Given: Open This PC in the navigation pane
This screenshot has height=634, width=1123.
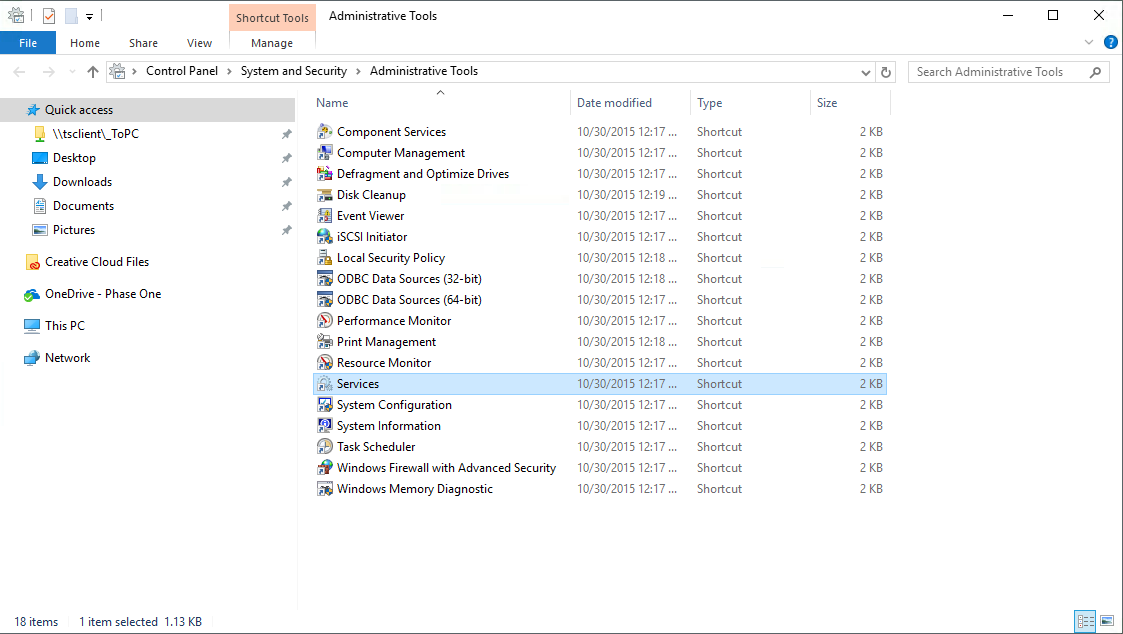Looking at the screenshot, I should tap(64, 326).
